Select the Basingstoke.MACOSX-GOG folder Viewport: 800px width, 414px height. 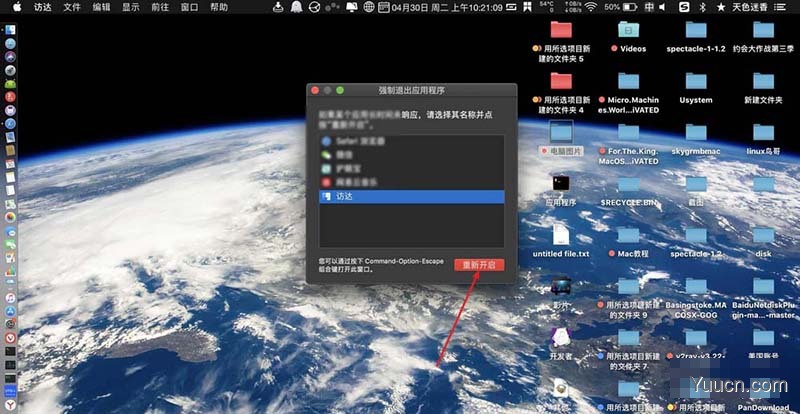(696, 297)
